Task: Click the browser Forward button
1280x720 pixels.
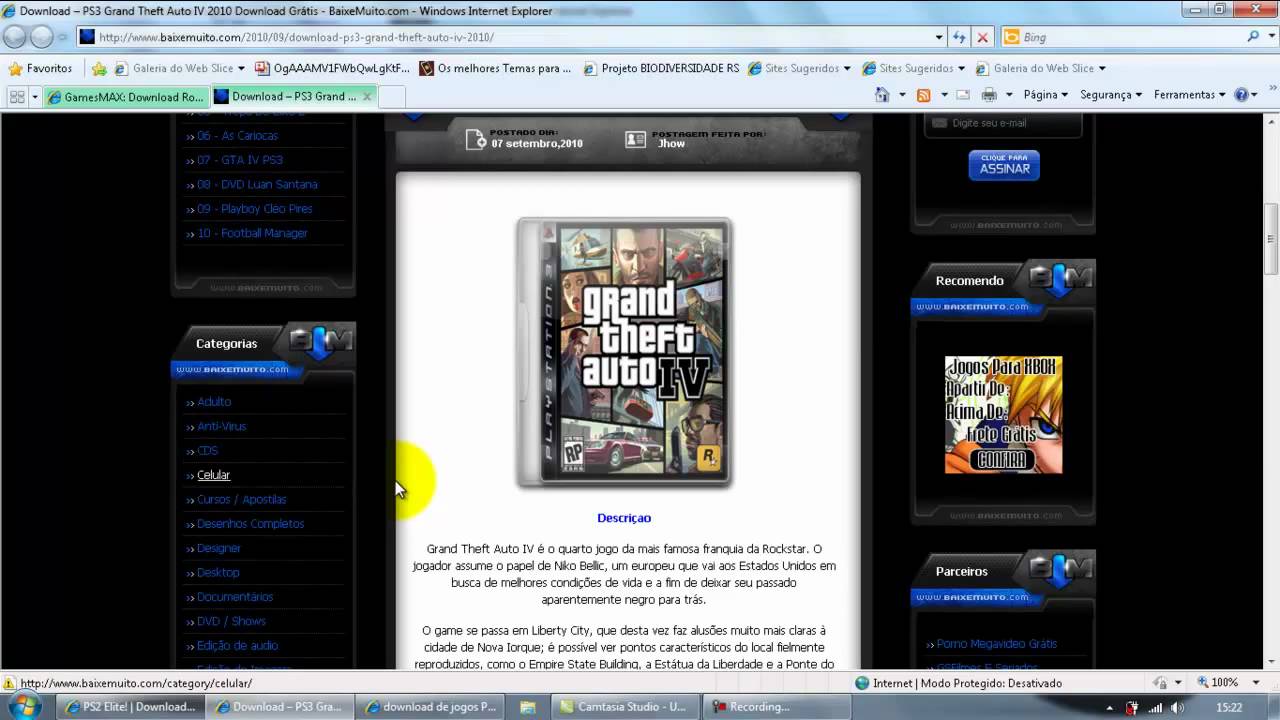Action: 41,37
